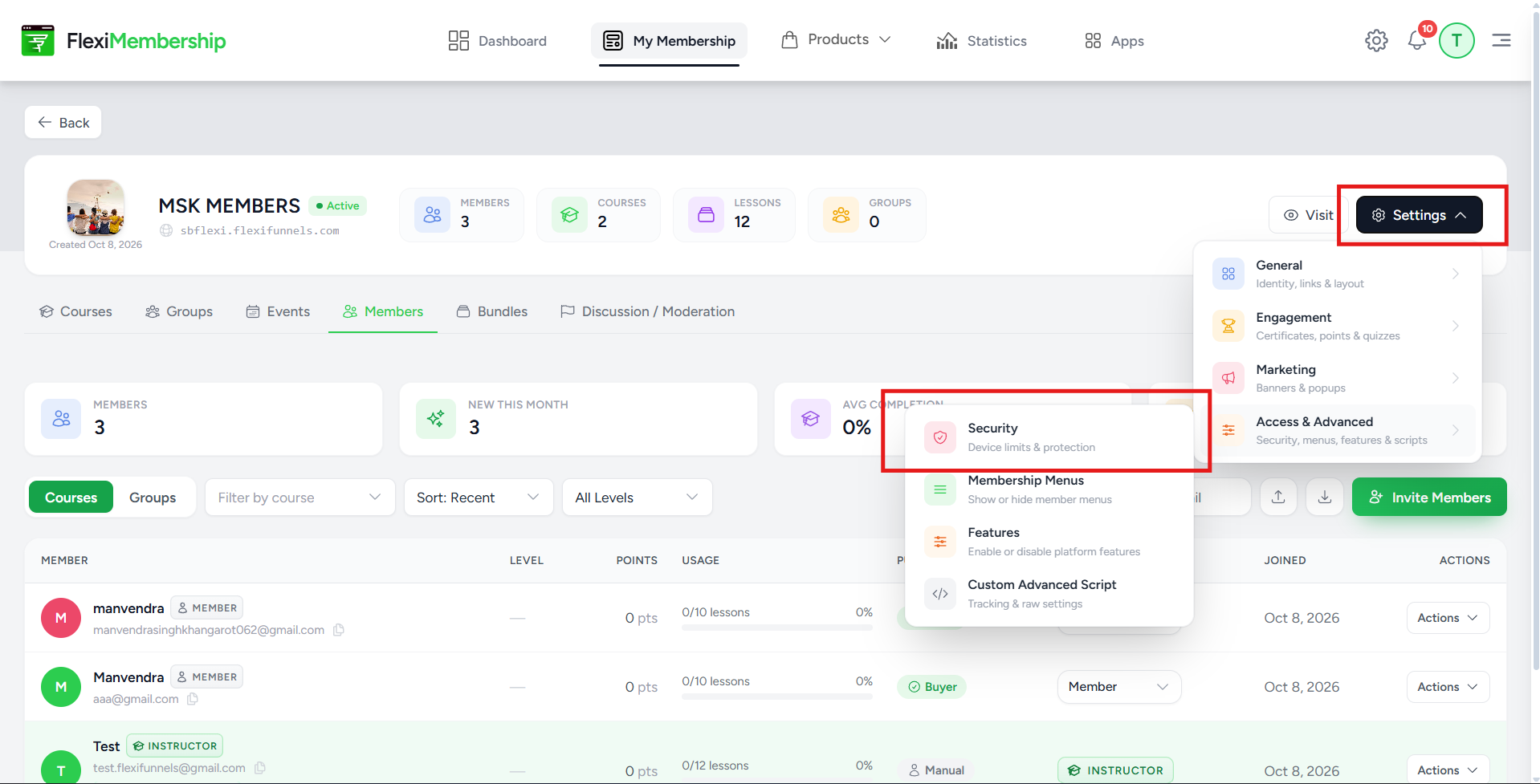Image resolution: width=1540 pixels, height=784 pixels.
Task: Click the Security shield icon
Action: click(x=940, y=437)
